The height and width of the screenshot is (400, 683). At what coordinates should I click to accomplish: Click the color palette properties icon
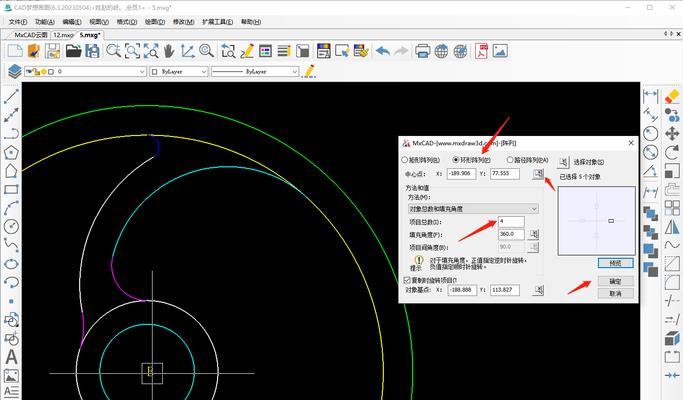click(324, 51)
